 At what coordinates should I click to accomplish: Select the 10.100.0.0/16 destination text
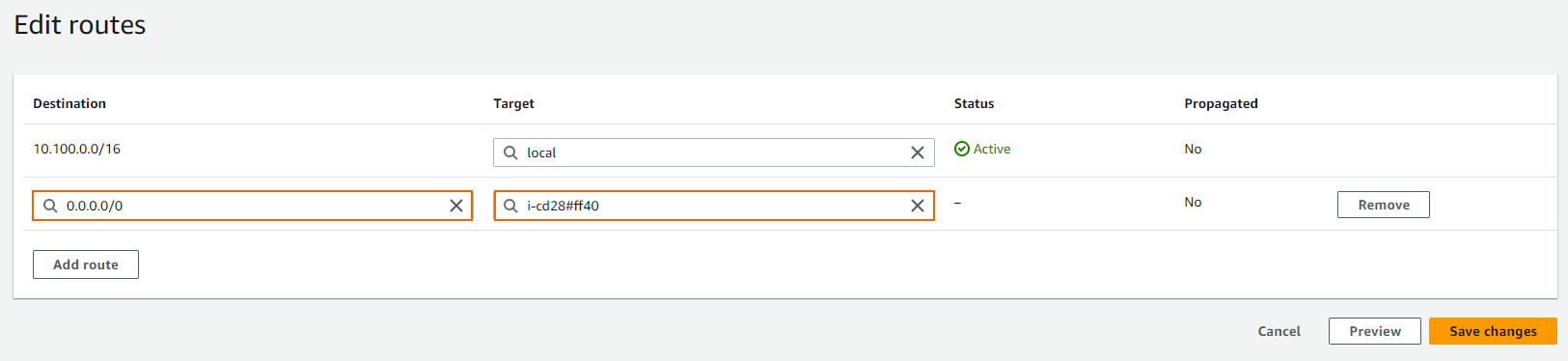77,149
